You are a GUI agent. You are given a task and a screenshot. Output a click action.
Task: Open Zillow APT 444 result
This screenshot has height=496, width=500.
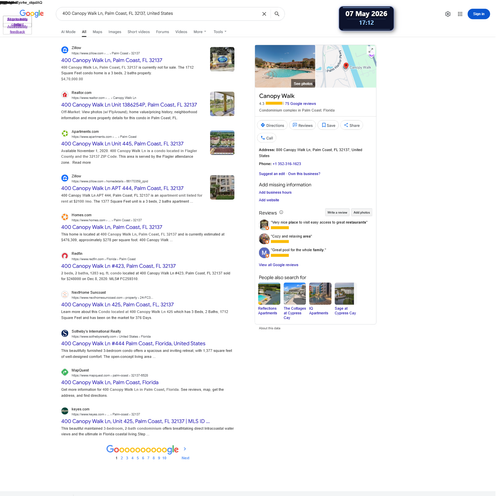(122, 188)
